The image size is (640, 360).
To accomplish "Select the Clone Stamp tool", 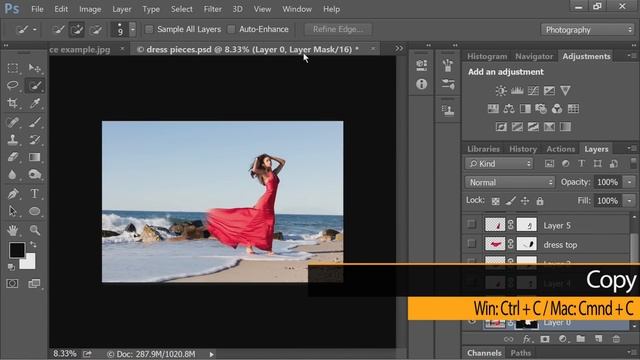I will pyautogui.click(x=13, y=140).
